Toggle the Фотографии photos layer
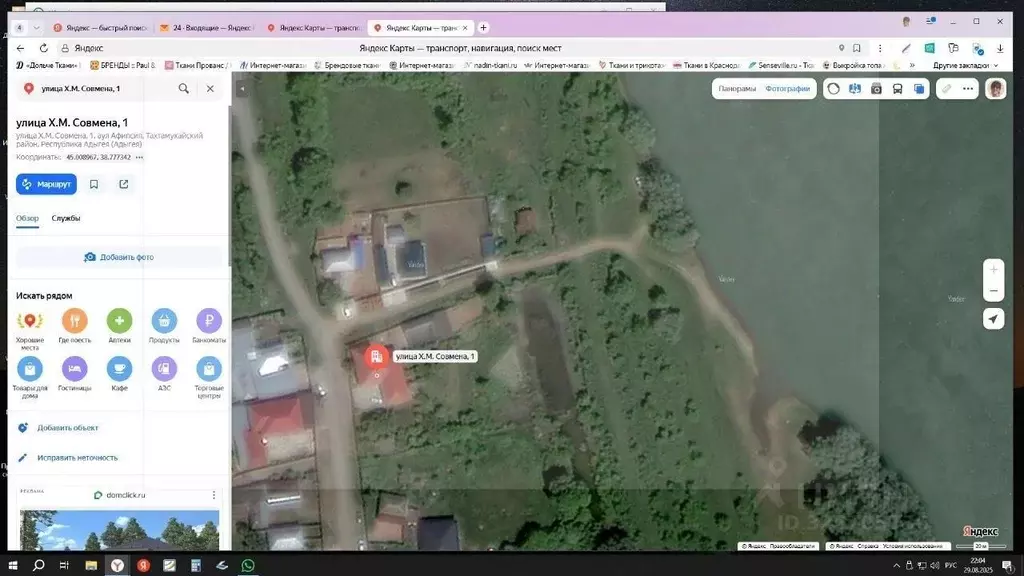 (x=788, y=89)
